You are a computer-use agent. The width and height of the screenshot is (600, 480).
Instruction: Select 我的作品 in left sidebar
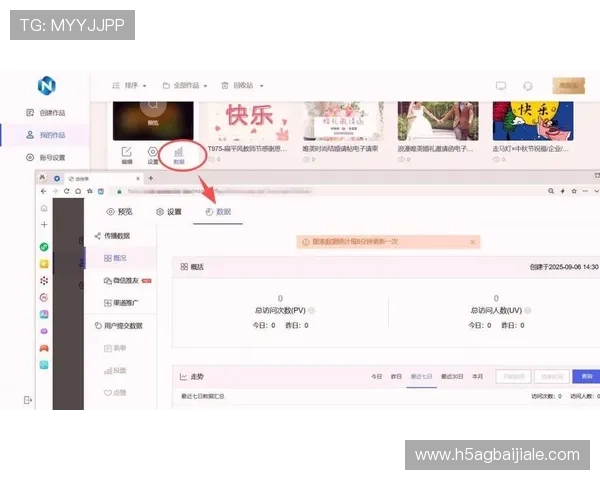pyautogui.click(x=46, y=135)
